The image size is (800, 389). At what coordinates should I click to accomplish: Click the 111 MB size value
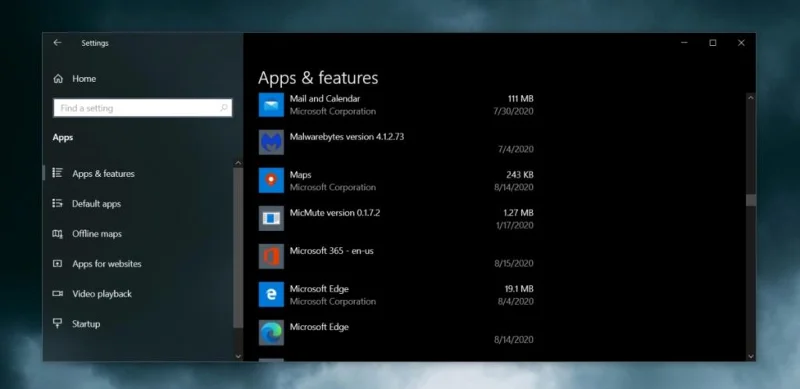pyautogui.click(x=520, y=99)
